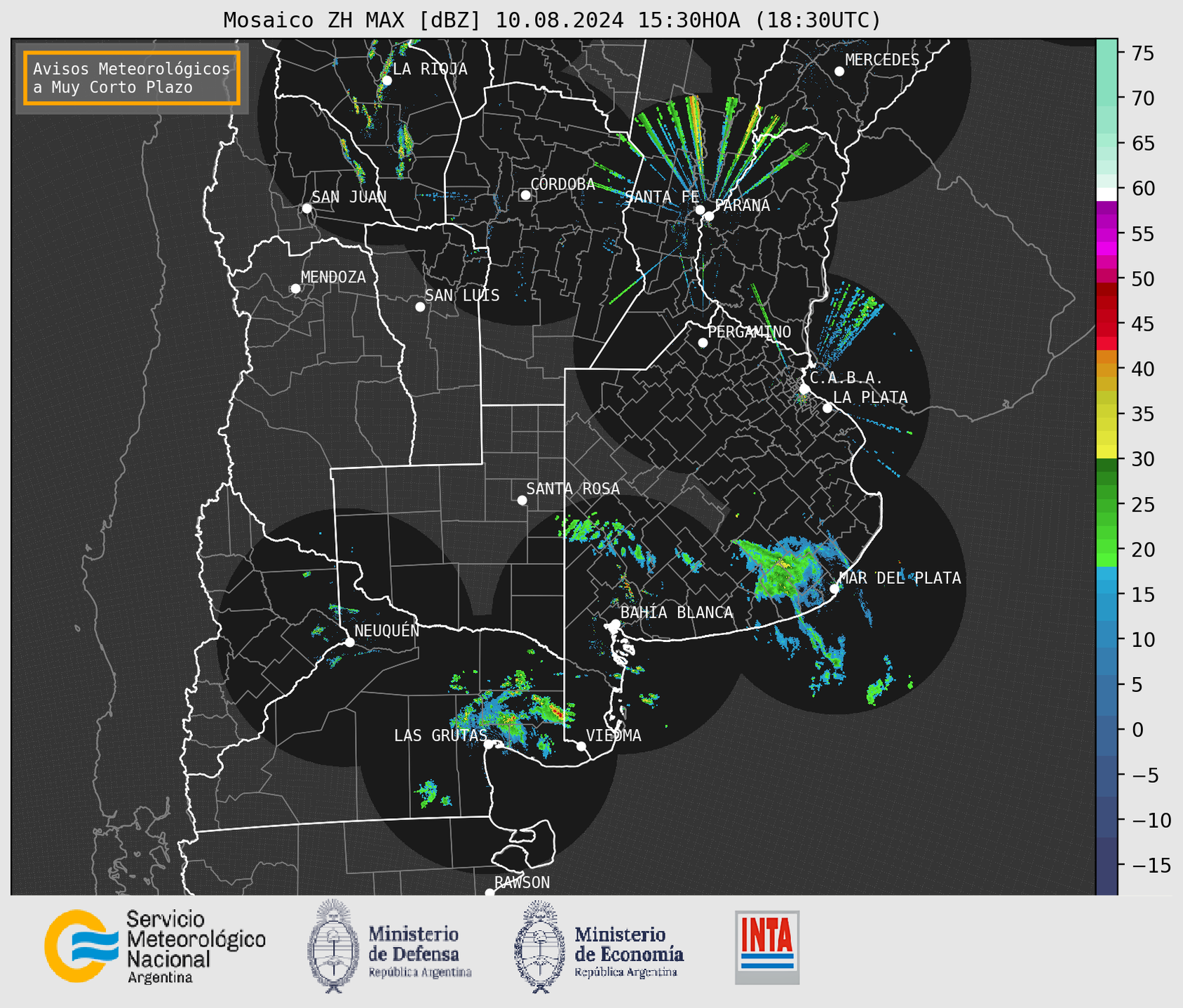The height and width of the screenshot is (1008, 1183).
Task: Click the Avisos Meteorológicos a Muy Corto Plazo box
Action: tap(132, 78)
